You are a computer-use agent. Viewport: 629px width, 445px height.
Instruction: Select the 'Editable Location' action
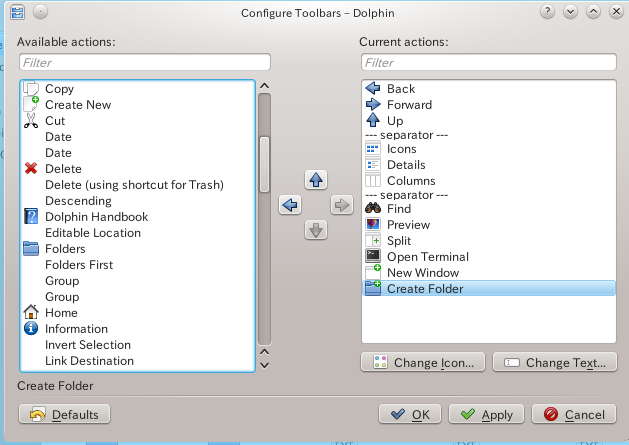(x=137, y=233)
